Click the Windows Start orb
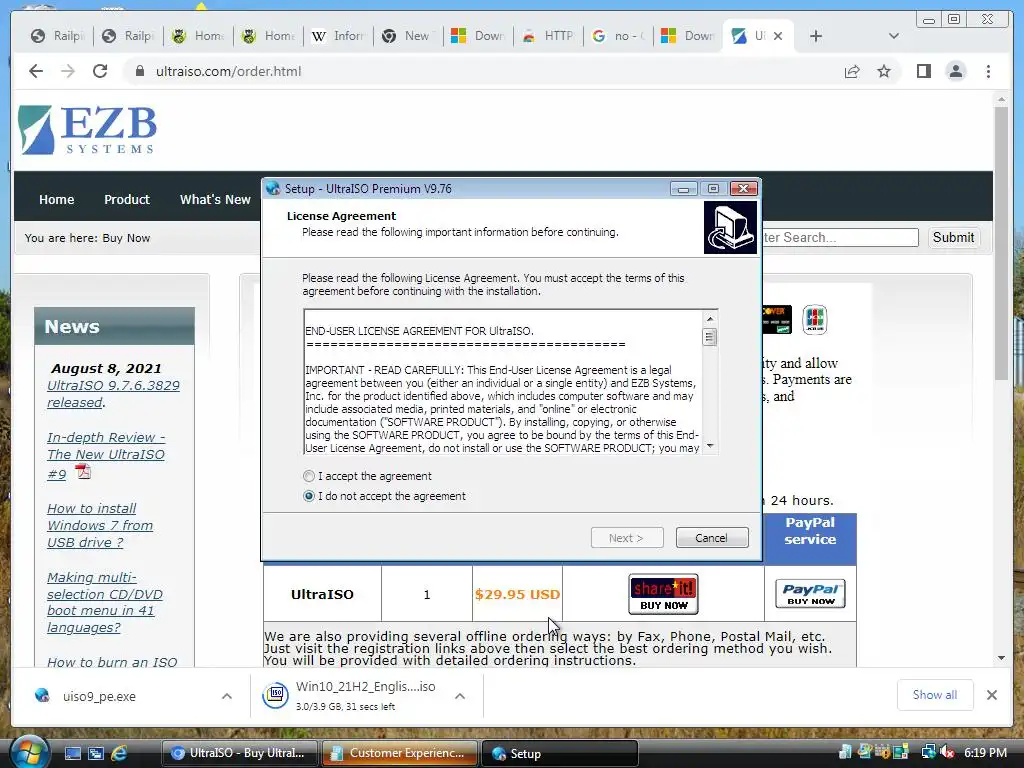Screen dimensions: 1024x768 pos(29,752)
